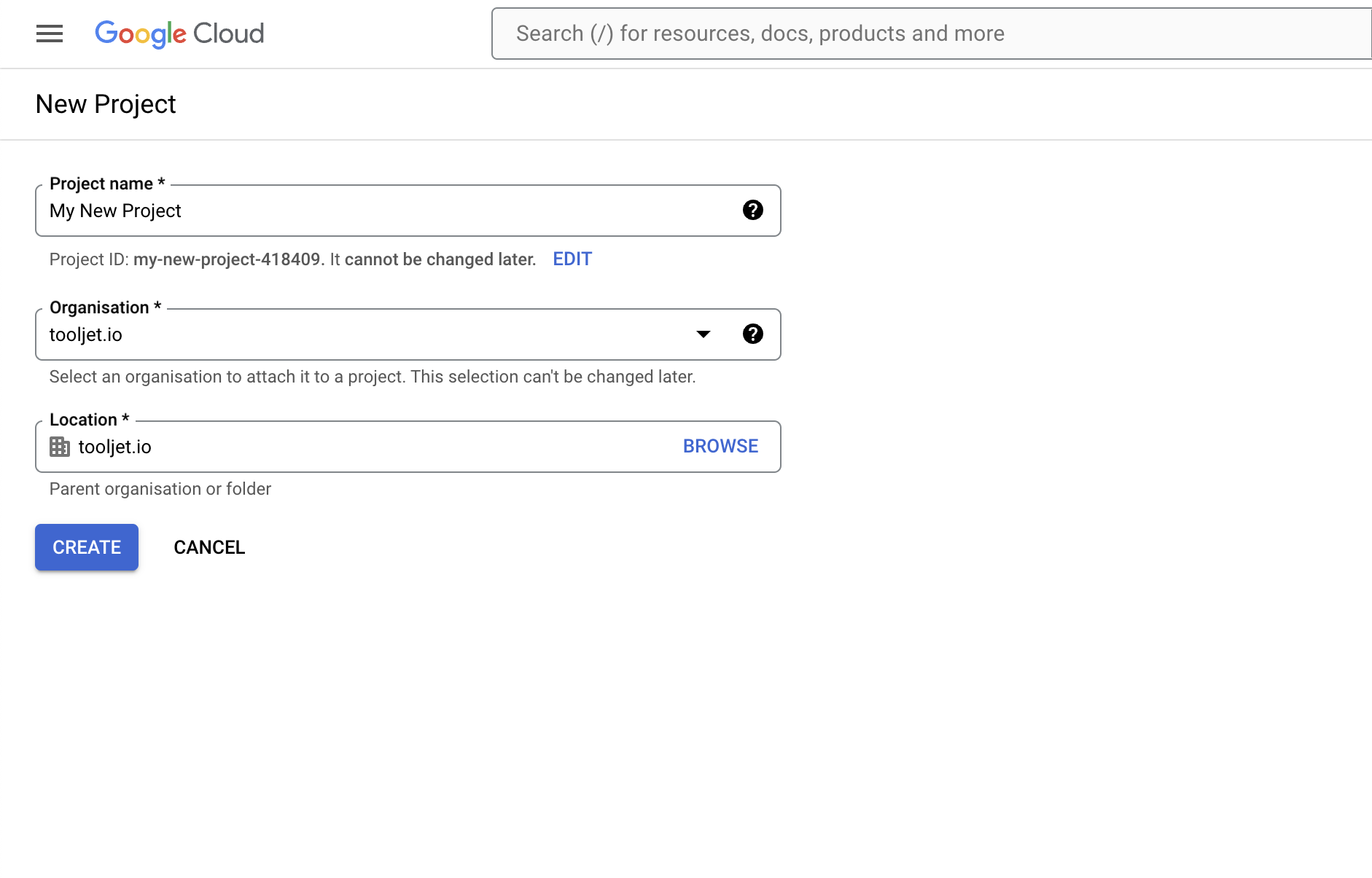Select the tooljet.io organisation value text
Screen dimensions: 1372x878
86,335
